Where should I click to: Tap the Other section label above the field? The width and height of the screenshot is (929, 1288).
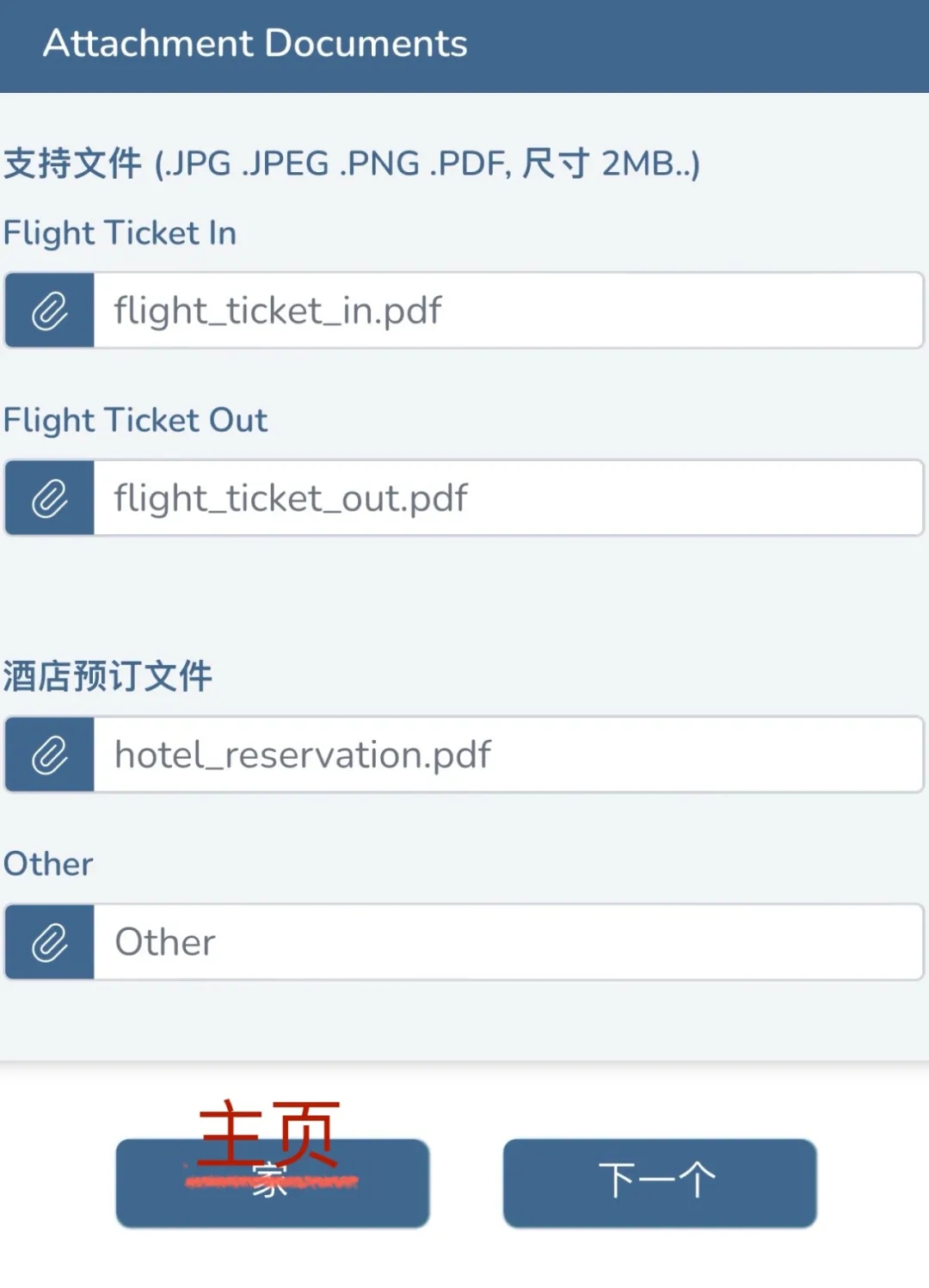pyautogui.click(x=48, y=864)
